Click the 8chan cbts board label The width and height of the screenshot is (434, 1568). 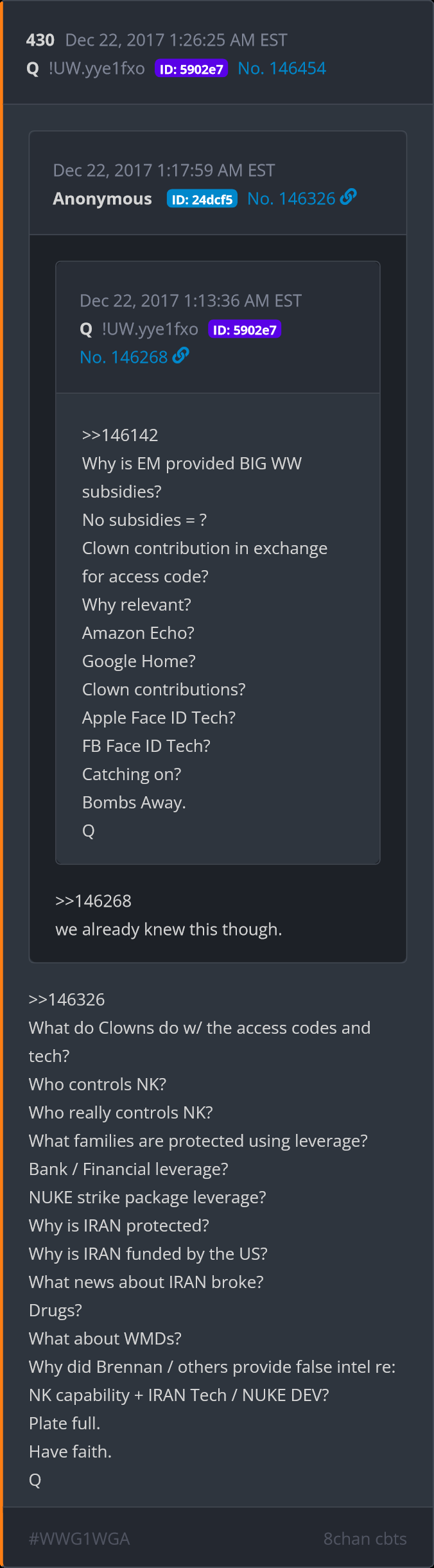365,1539
